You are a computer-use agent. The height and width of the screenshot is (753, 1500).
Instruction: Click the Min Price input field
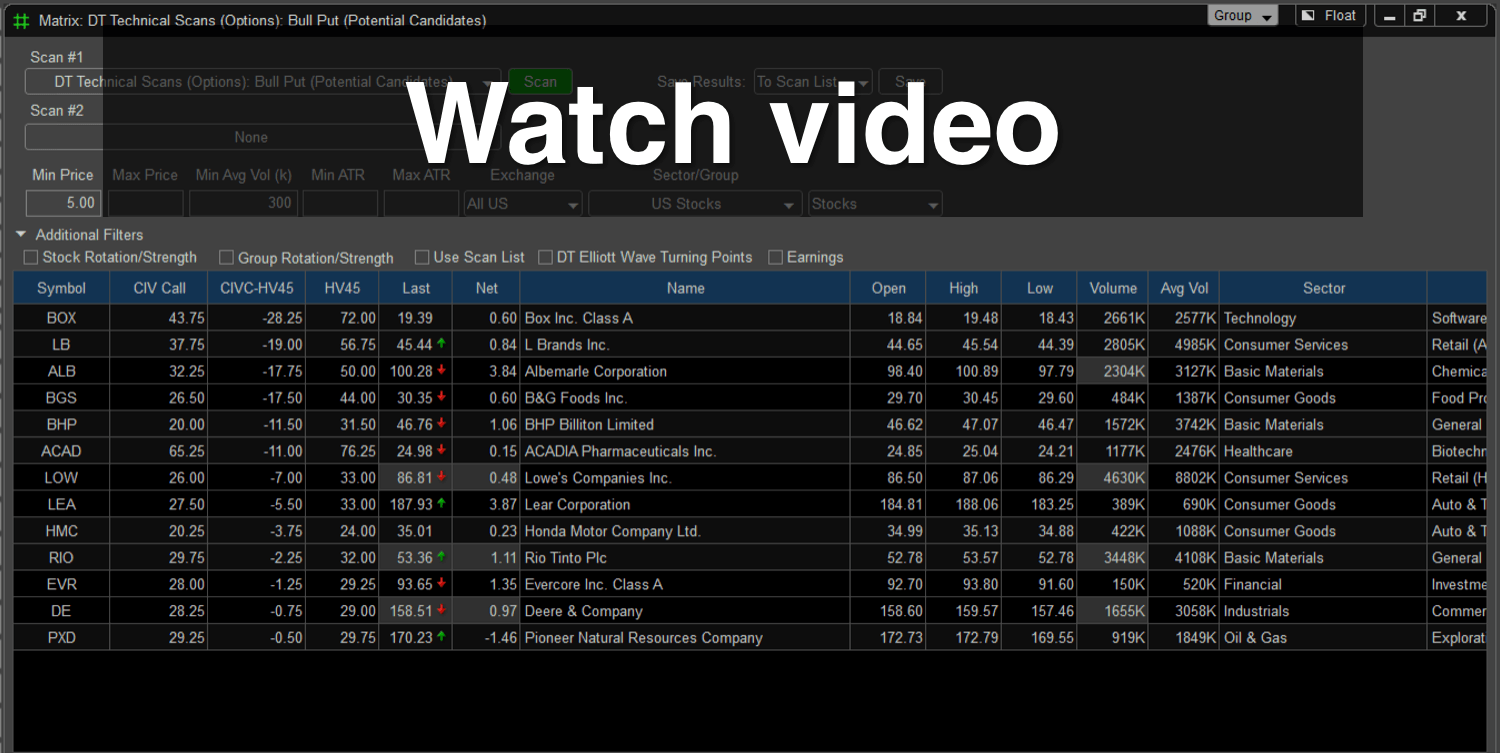63,203
